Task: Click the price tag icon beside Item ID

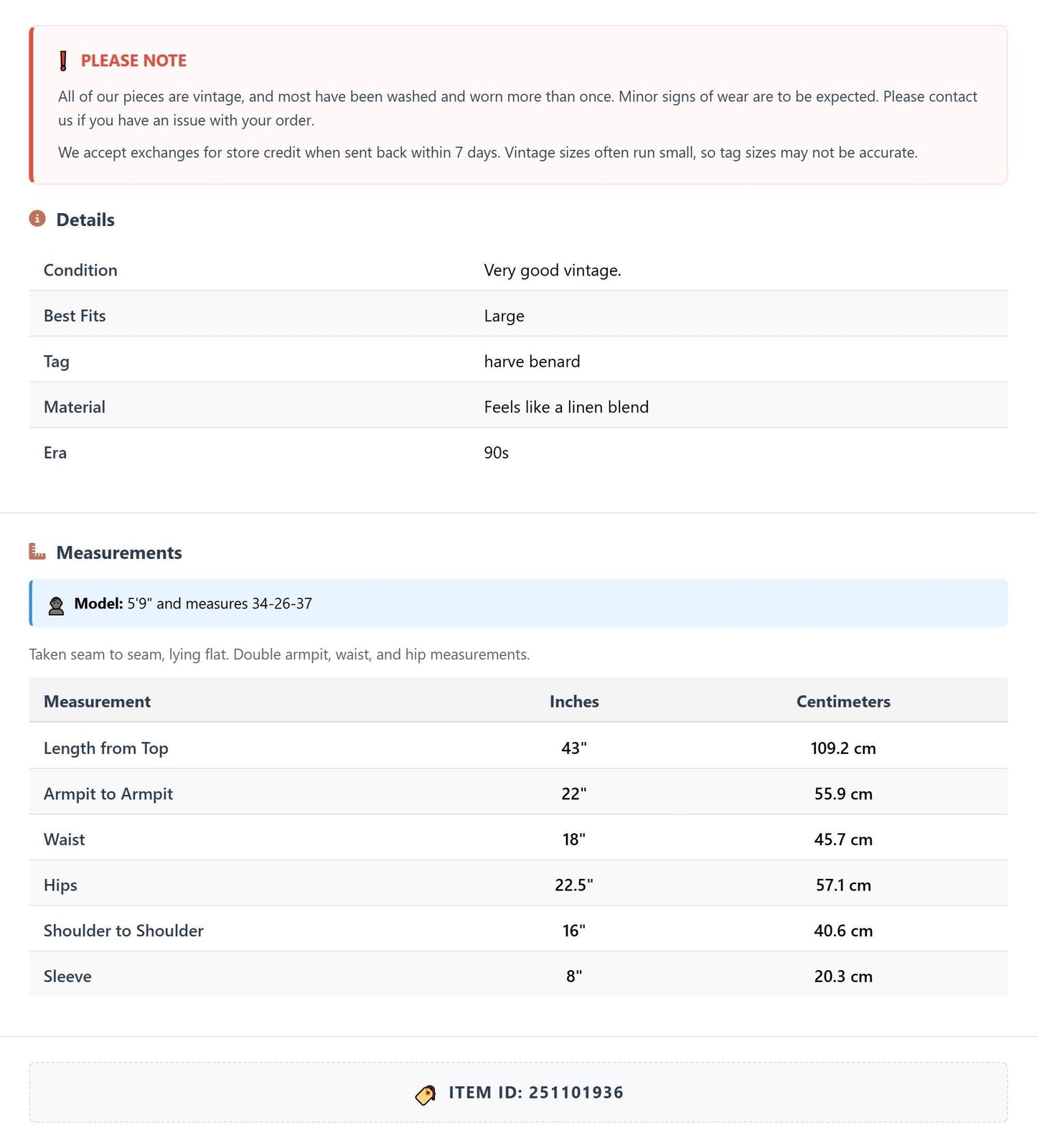Action: (426, 1094)
